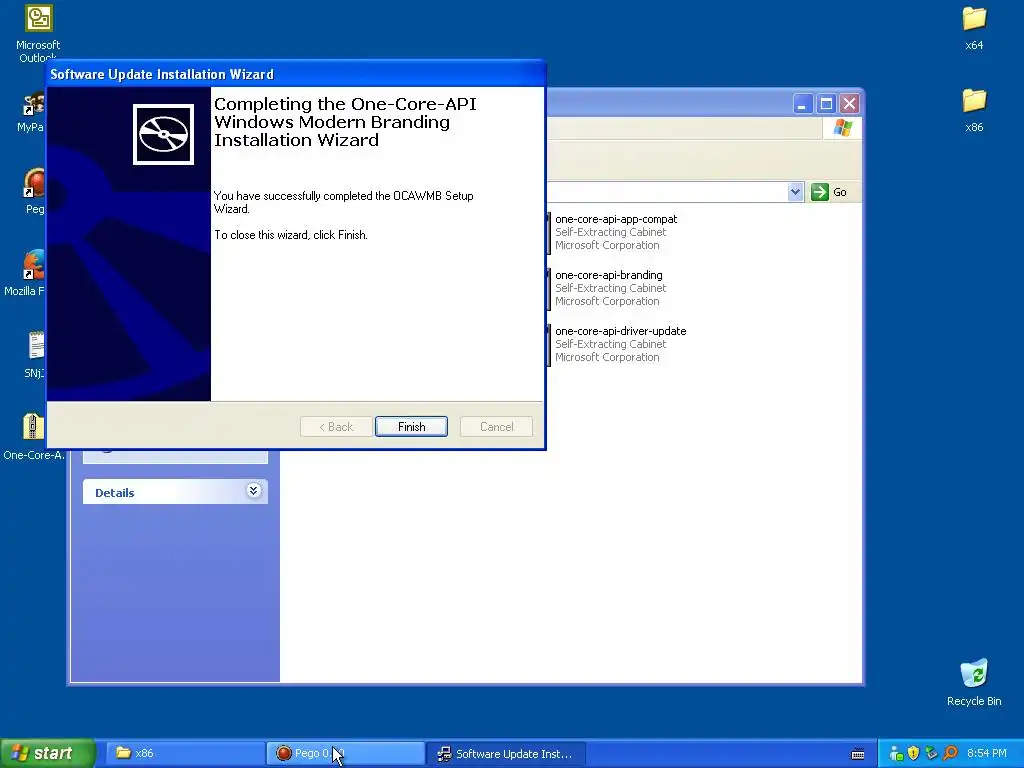Click the on-screen keyboard taskbar icon
The image size is (1024, 768).
858,754
